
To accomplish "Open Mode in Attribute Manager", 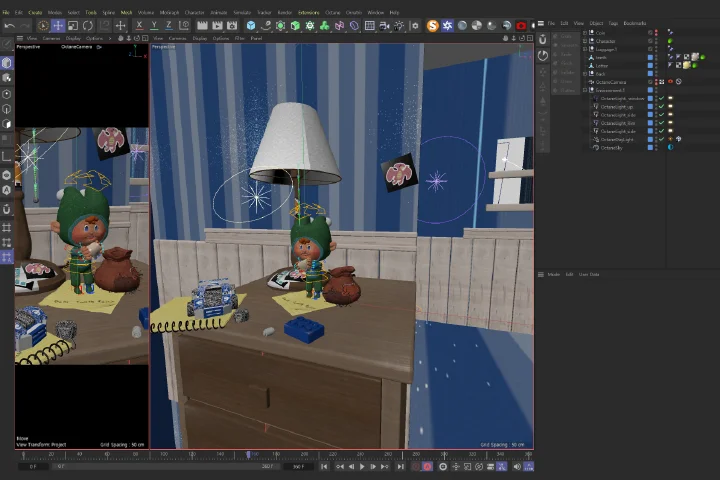I will click(553, 274).
